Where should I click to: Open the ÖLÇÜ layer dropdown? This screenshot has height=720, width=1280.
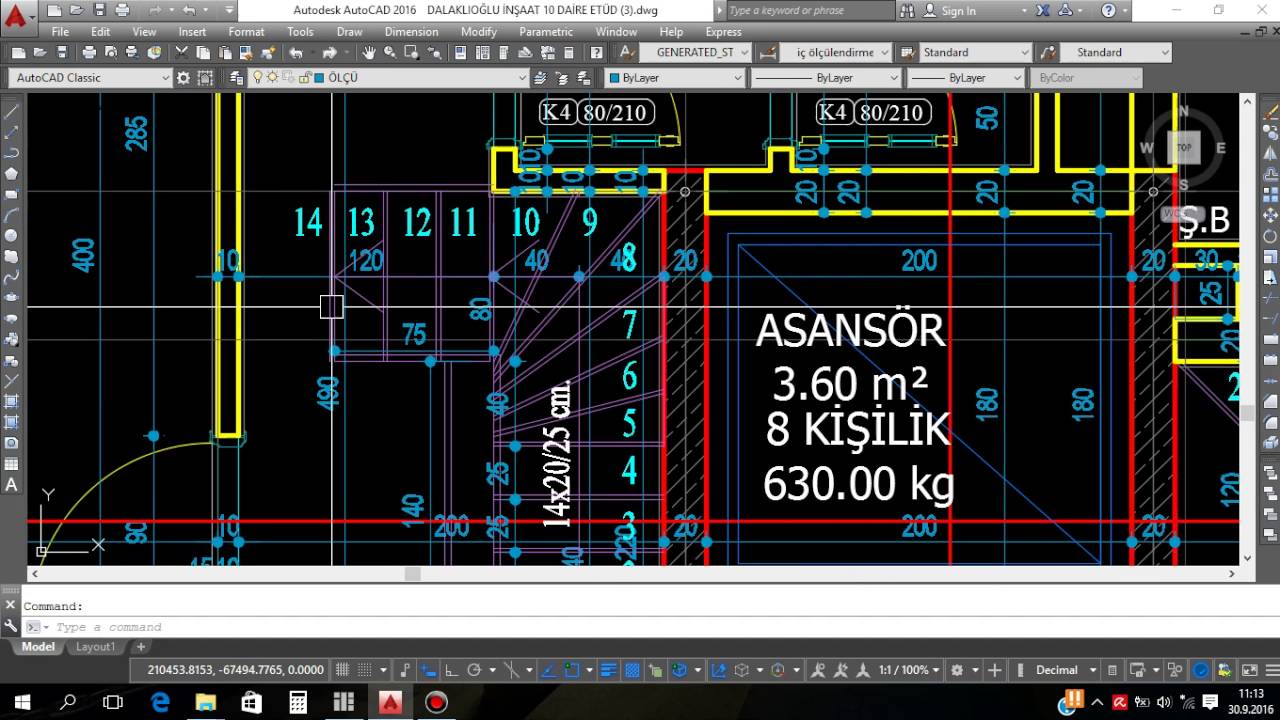522,77
